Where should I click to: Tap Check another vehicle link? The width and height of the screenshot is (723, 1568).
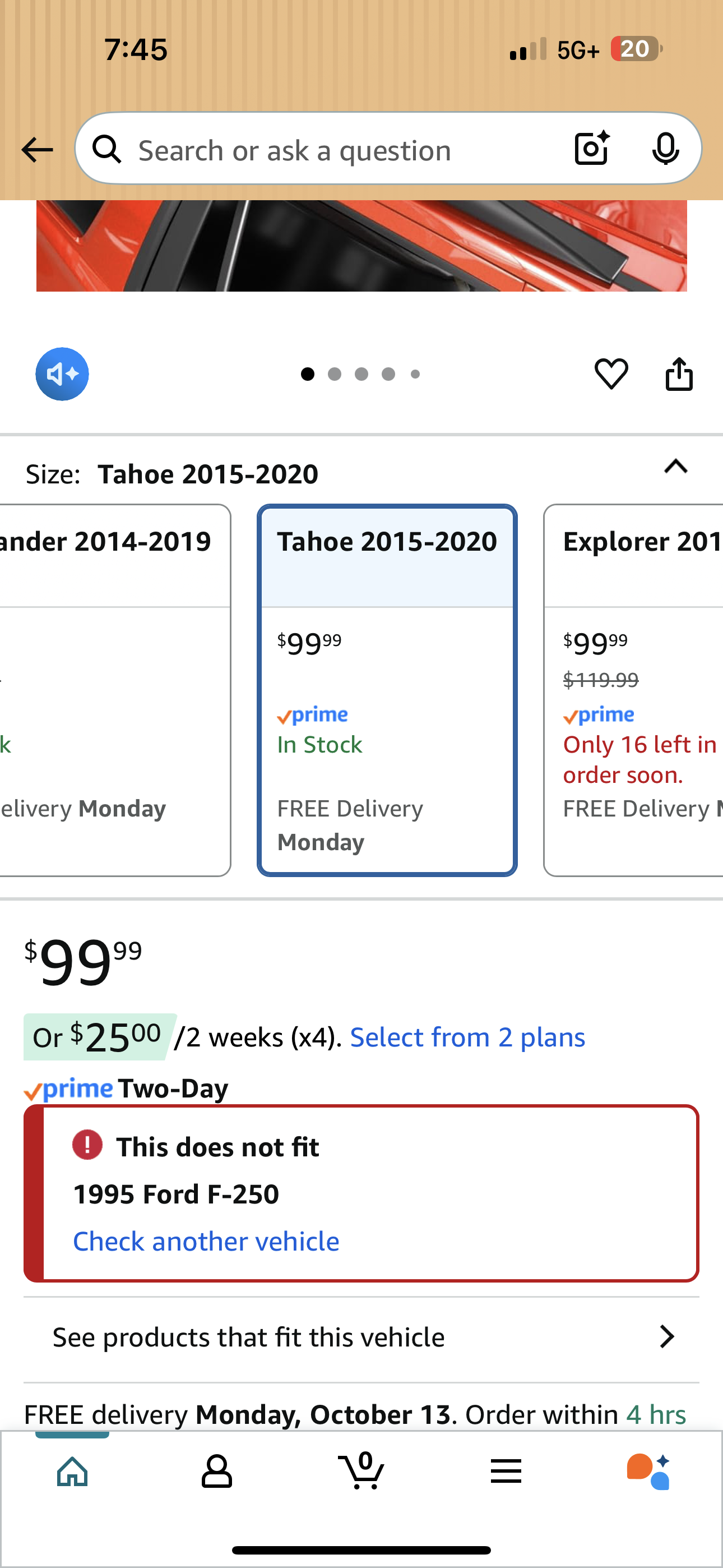point(206,1241)
